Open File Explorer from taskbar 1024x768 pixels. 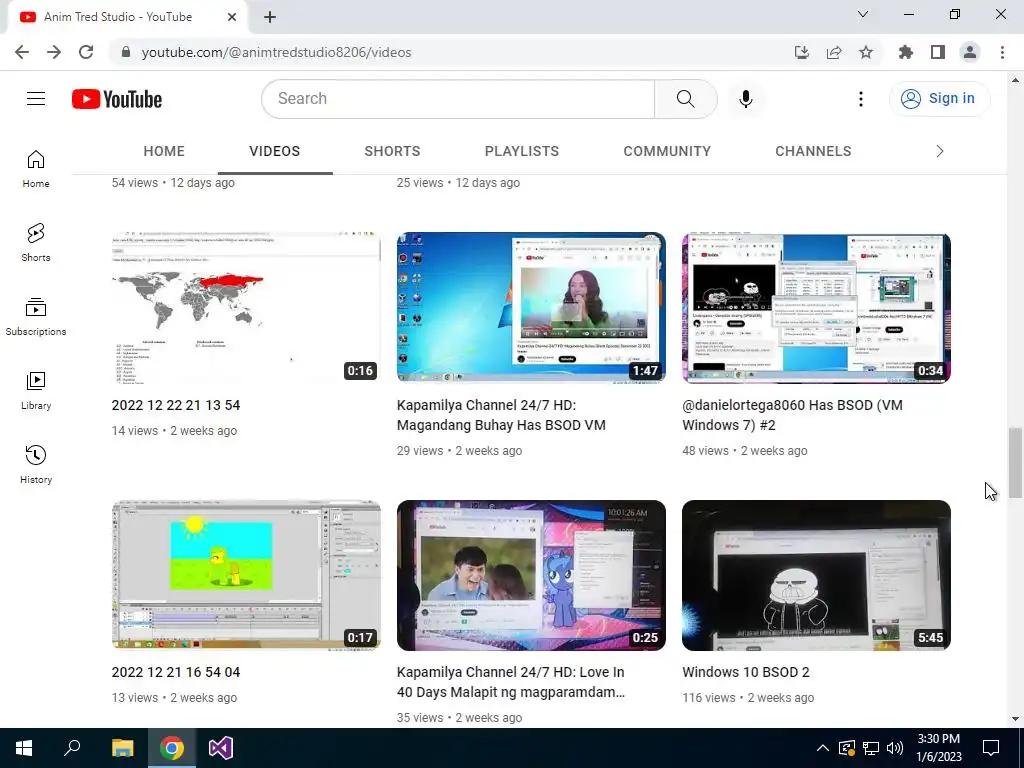click(x=122, y=748)
